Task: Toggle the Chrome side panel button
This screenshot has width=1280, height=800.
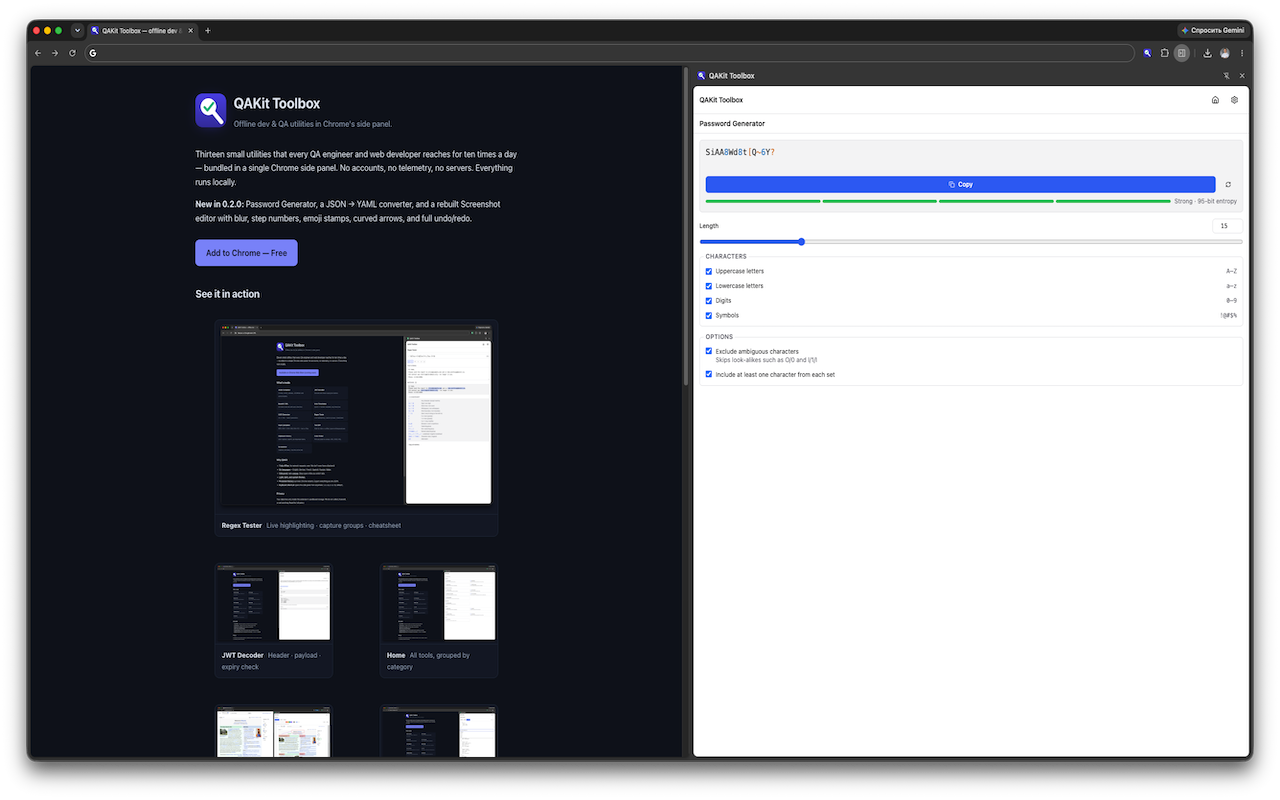Action: [1182, 53]
